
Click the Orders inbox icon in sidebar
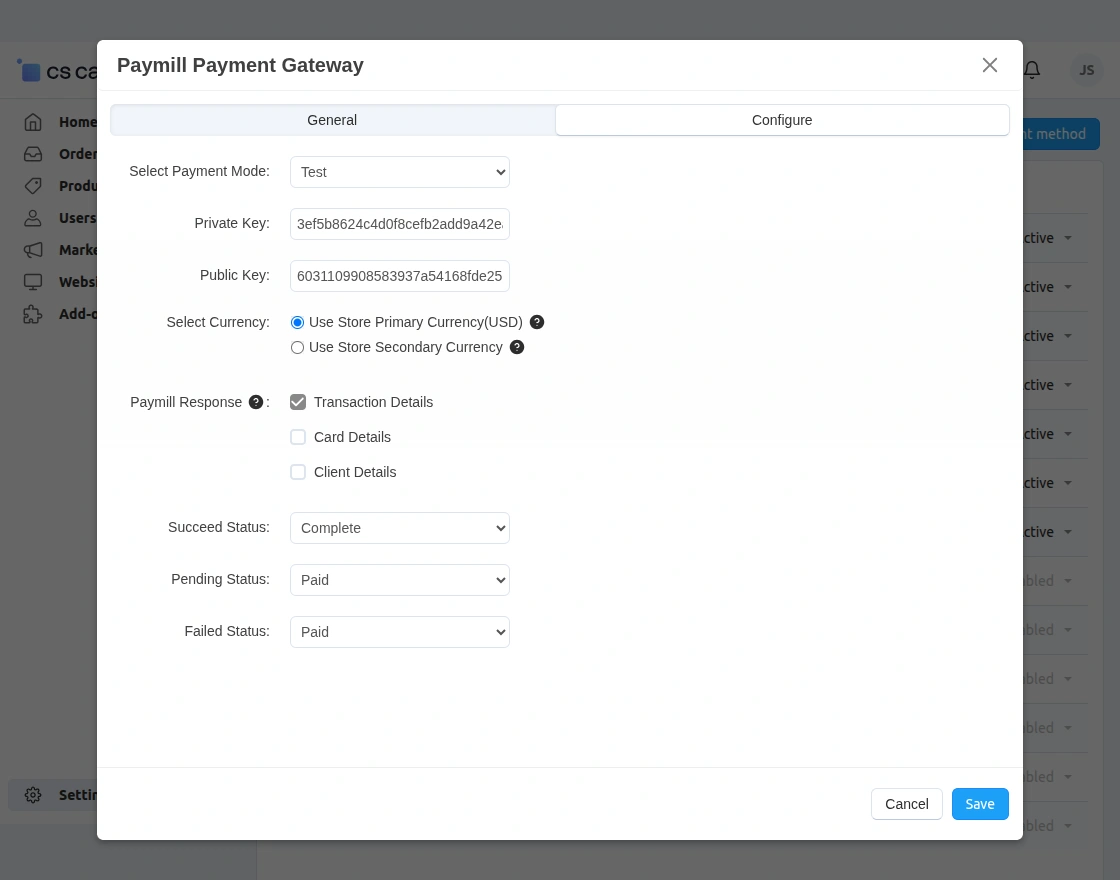click(33, 154)
